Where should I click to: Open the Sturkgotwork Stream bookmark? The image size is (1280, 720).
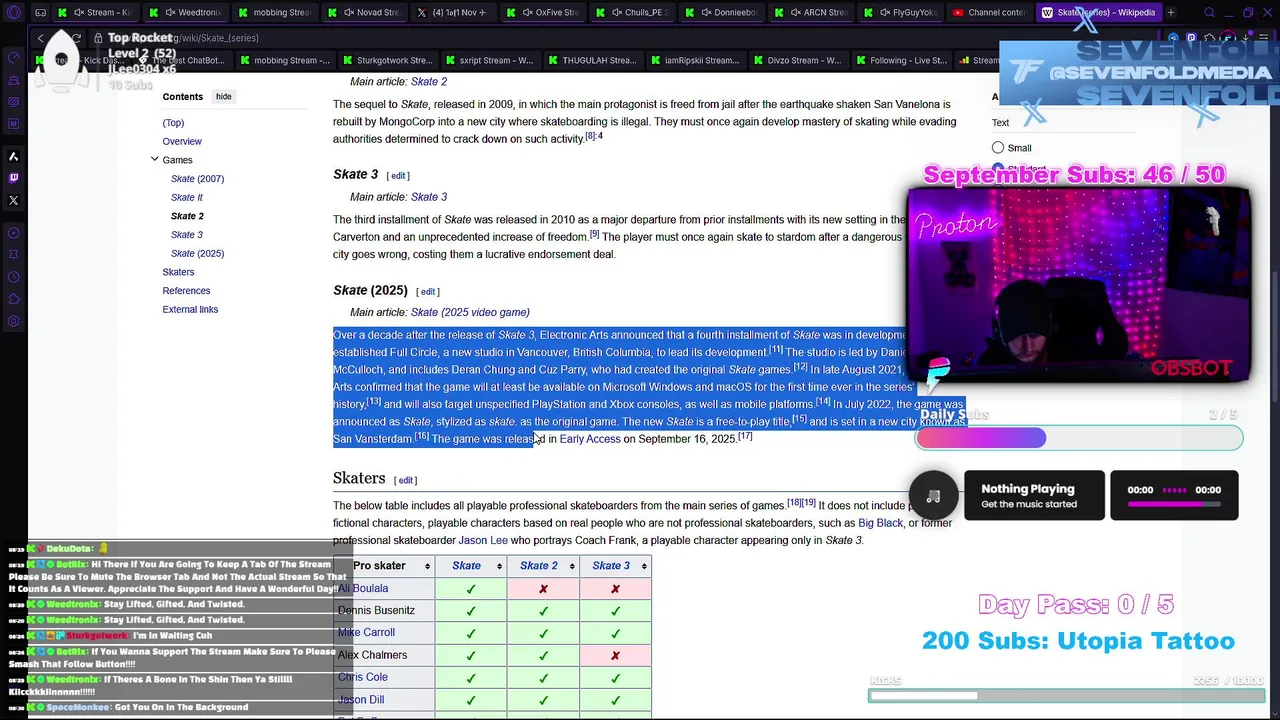(387, 60)
